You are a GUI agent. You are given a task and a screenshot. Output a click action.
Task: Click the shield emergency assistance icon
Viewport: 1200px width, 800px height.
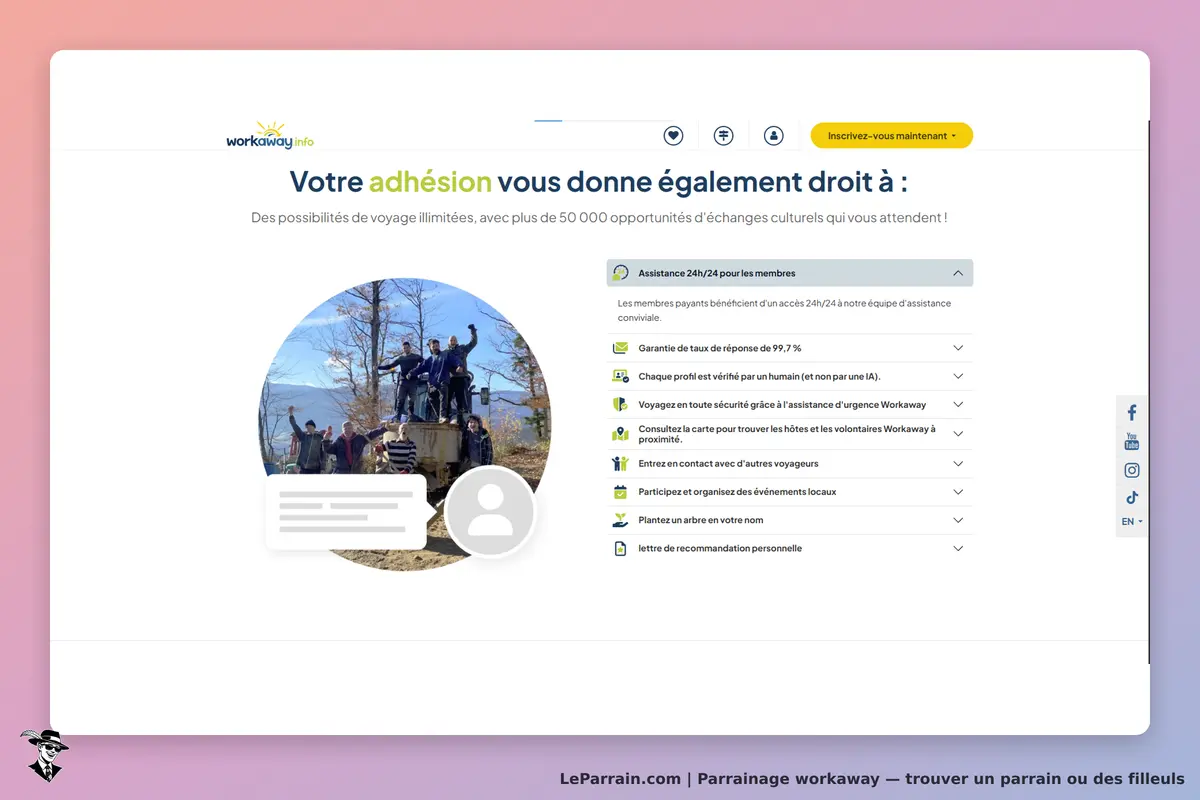pos(620,404)
